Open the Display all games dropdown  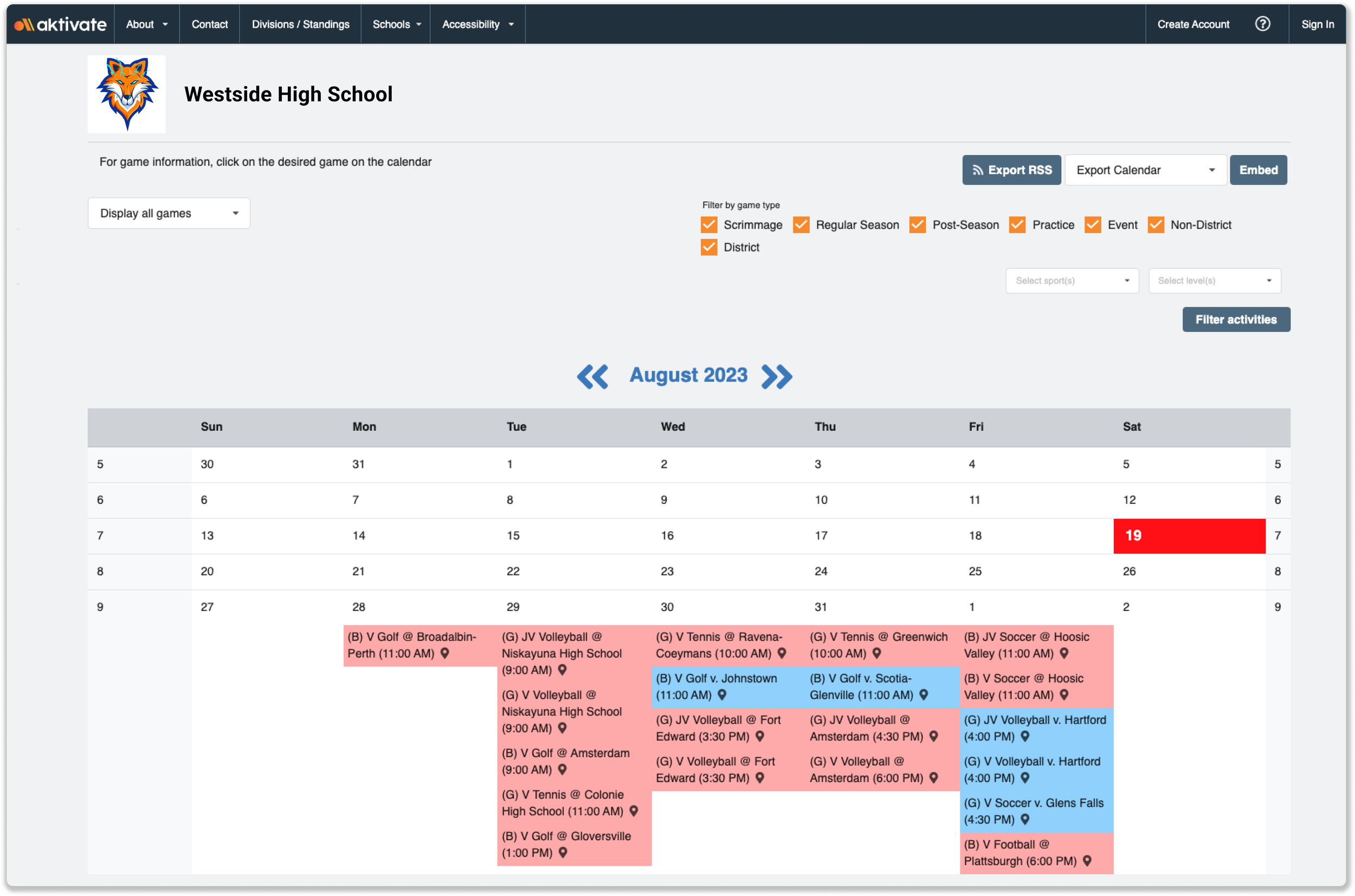coord(169,212)
